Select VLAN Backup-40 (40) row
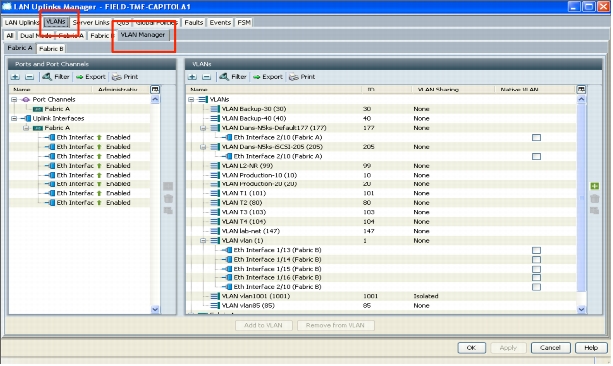613x366 pixels. click(381, 118)
